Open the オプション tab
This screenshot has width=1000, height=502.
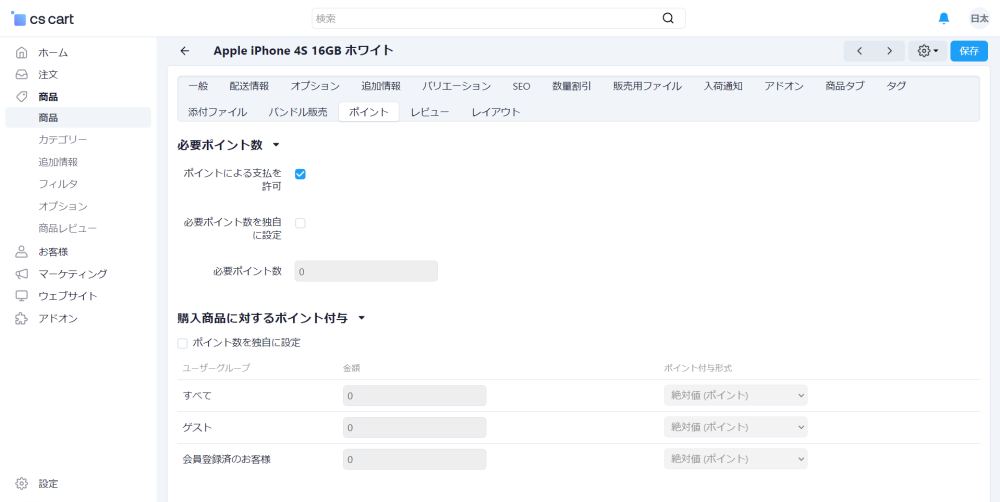[315, 86]
